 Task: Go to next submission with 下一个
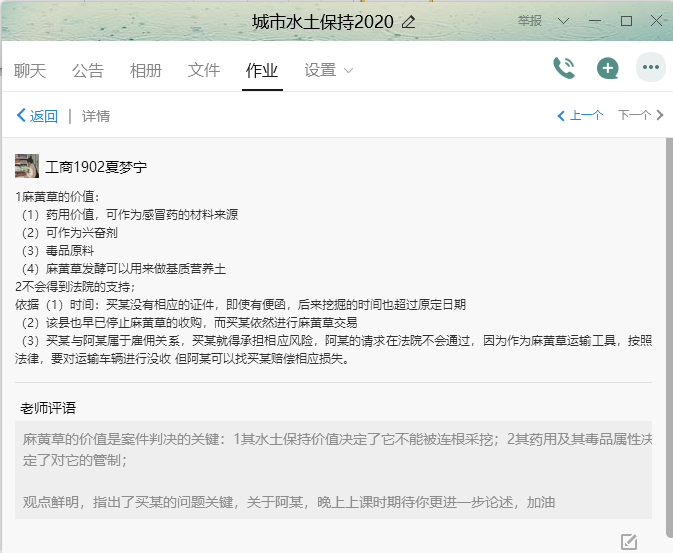coord(640,116)
